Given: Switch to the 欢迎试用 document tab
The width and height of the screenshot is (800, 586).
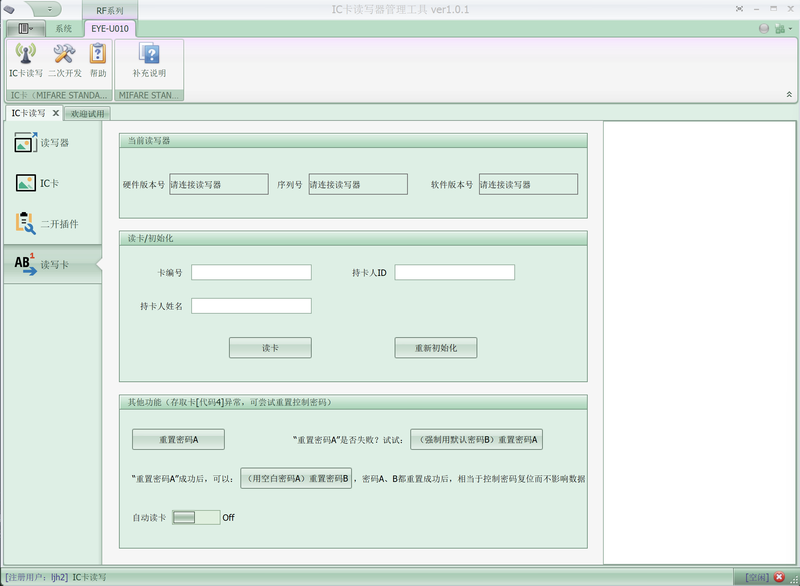Looking at the screenshot, I should 86,114.
